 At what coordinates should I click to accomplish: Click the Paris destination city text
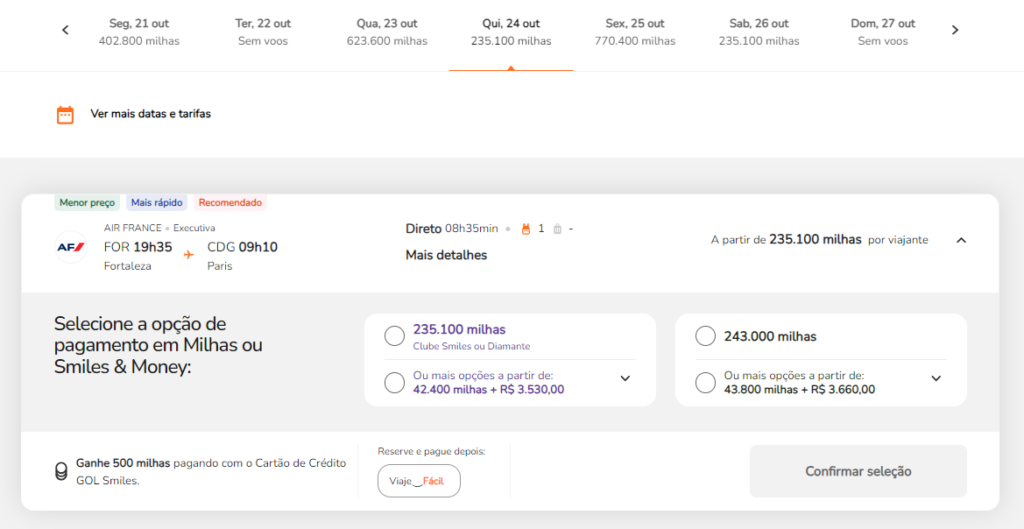tap(219, 266)
